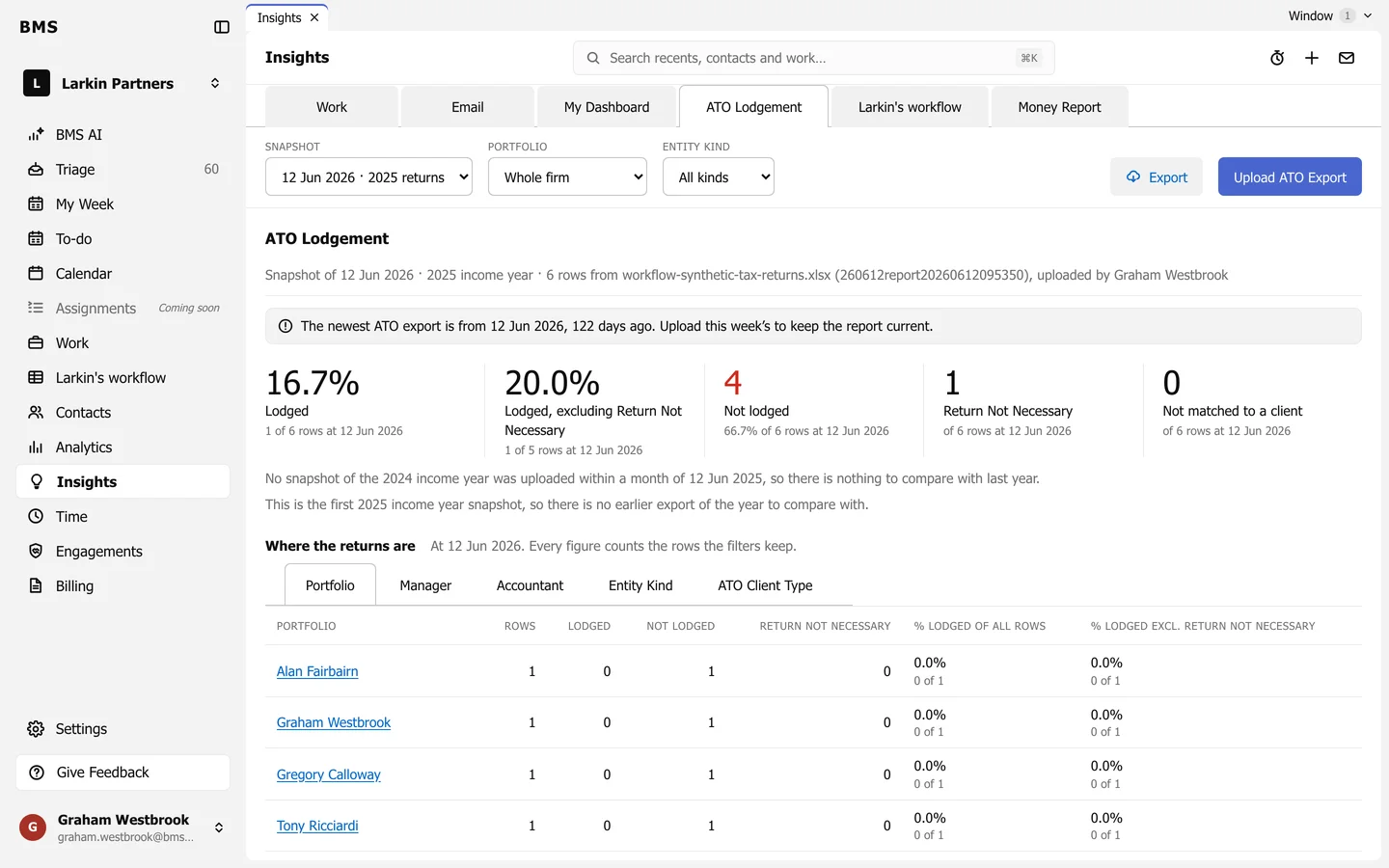The width and height of the screenshot is (1389, 868).
Task: Open Gregory Calloway's portfolio link
Action: pyautogui.click(x=328, y=774)
